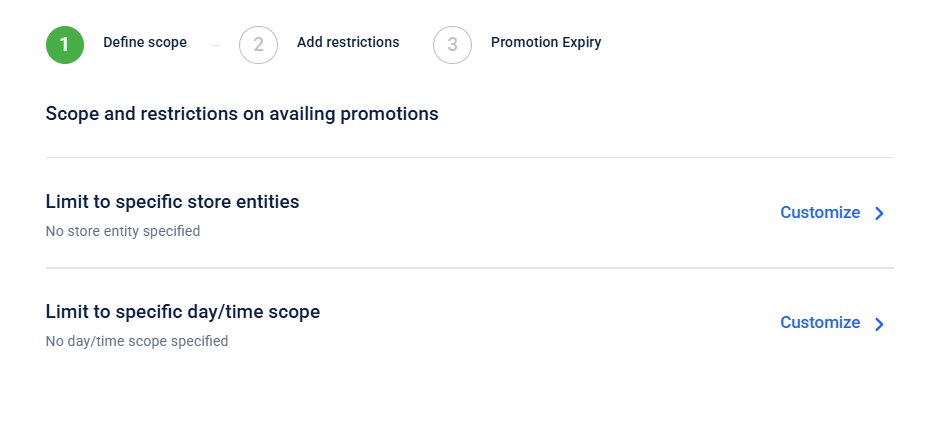Customize the specific store entities limit
Screen dimensions: 945x447
820,212
